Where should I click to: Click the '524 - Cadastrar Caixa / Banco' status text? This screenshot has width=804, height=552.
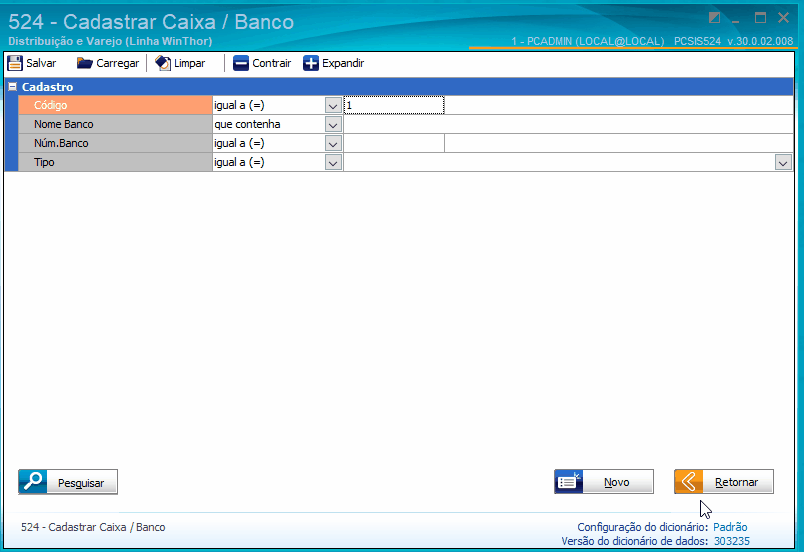[93, 527]
